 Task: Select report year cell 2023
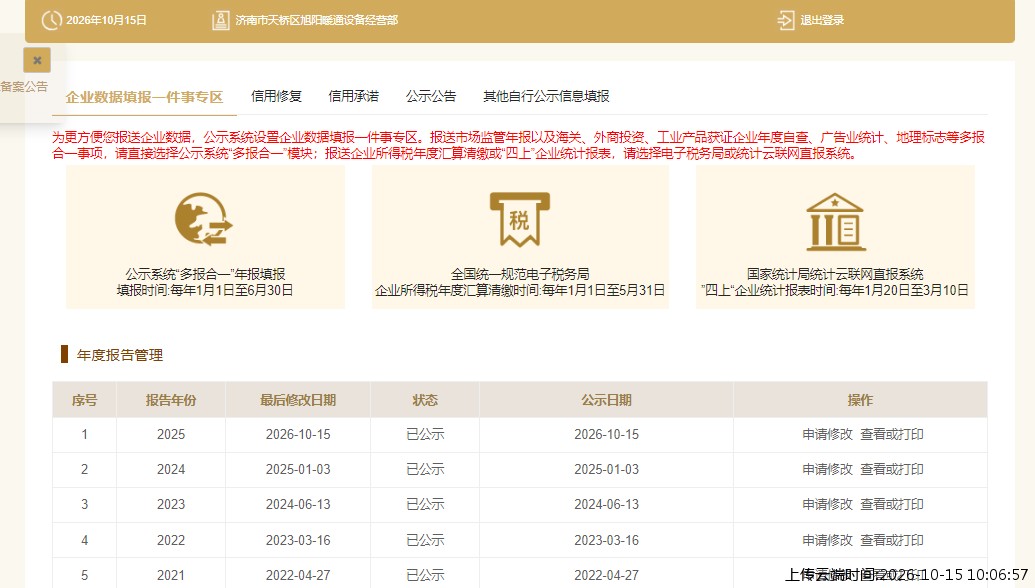click(171, 504)
